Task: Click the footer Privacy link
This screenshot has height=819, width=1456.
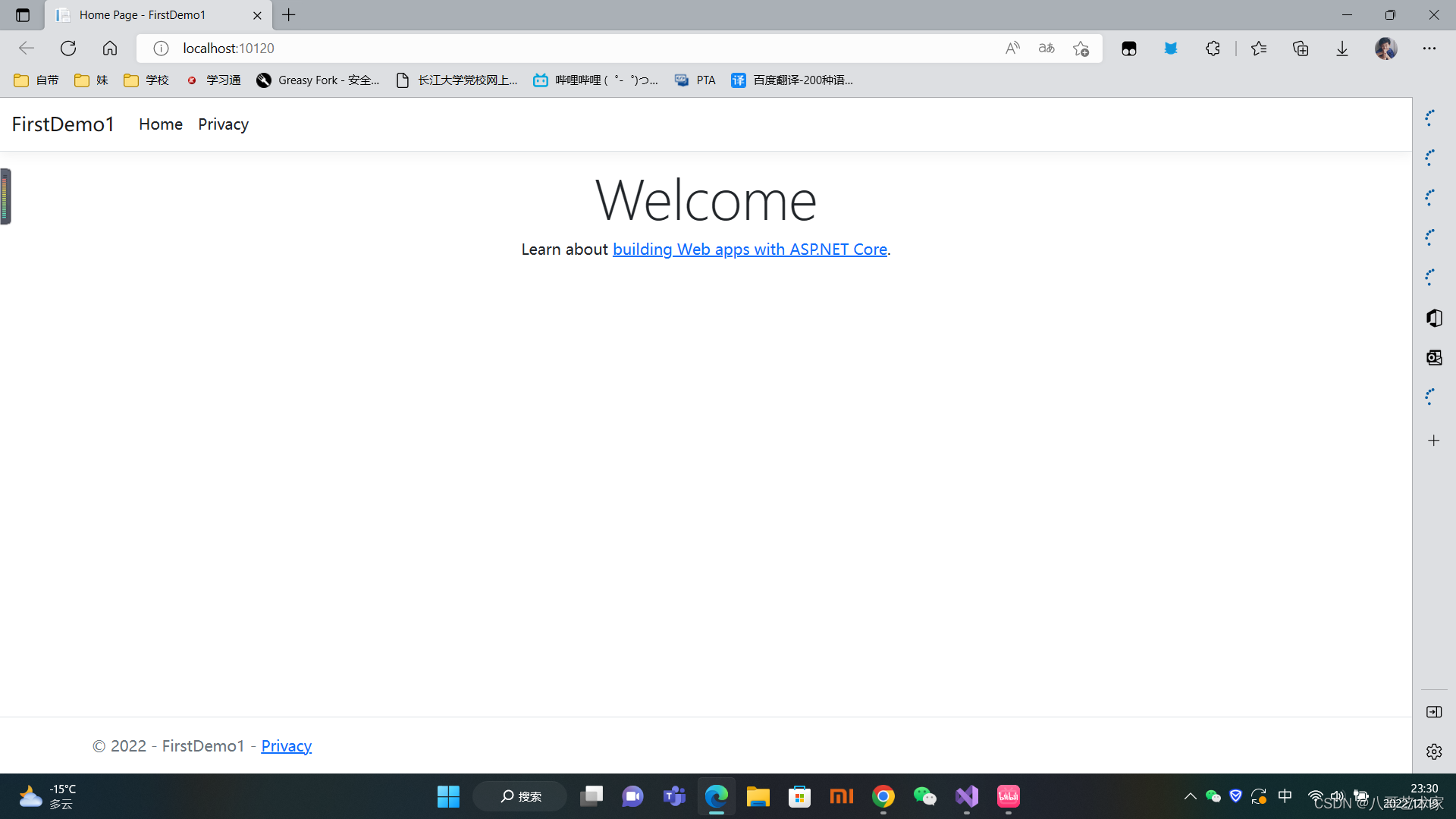Action: pyautogui.click(x=286, y=746)
